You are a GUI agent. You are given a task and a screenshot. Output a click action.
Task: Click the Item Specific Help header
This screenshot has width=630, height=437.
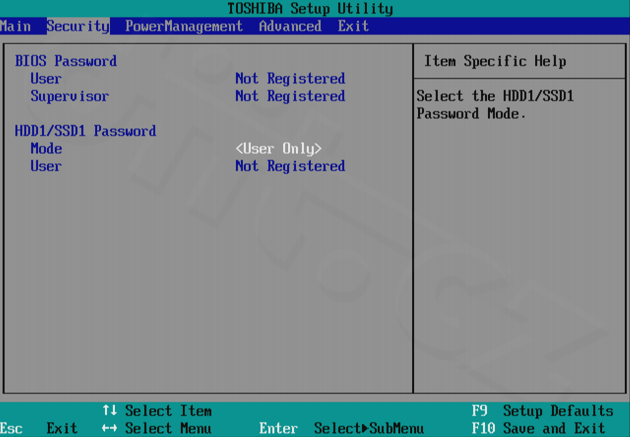[495, 61]
